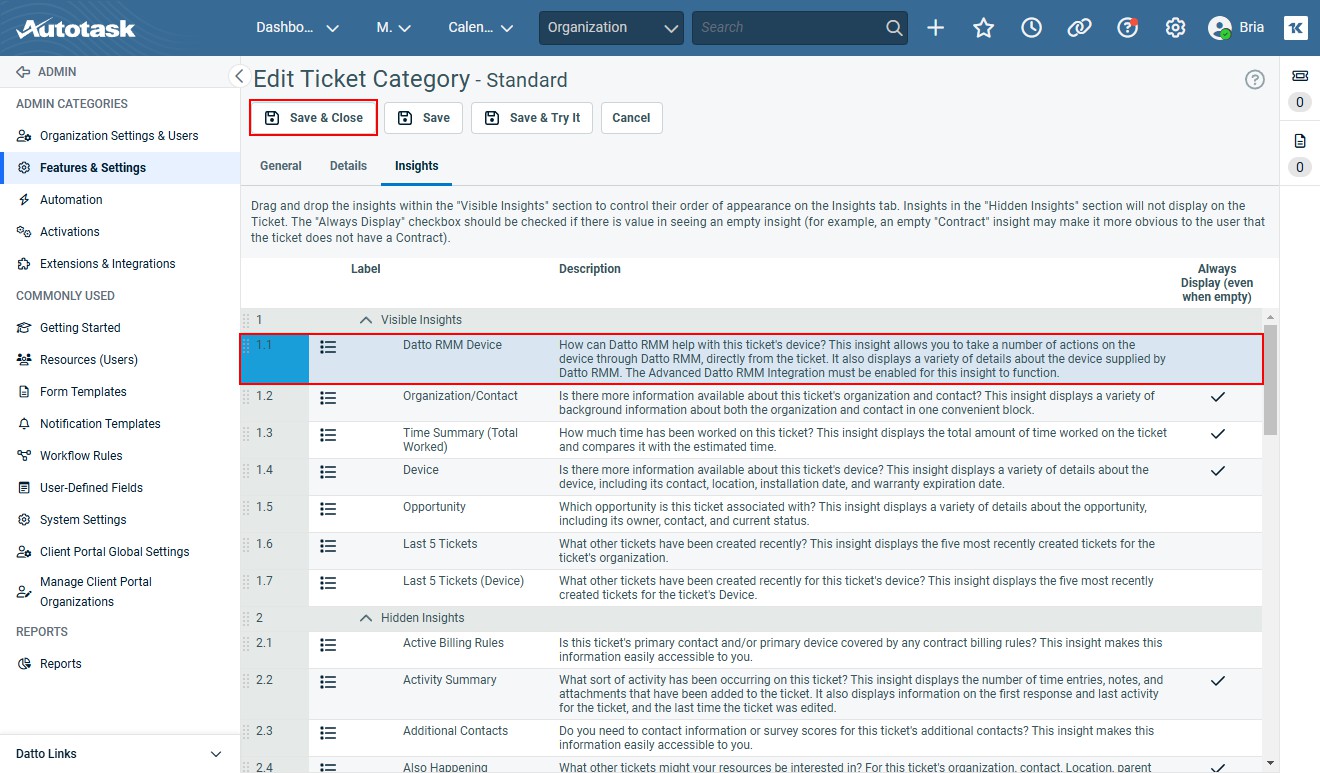Click drag handle of row 1.2

(246, 397)
